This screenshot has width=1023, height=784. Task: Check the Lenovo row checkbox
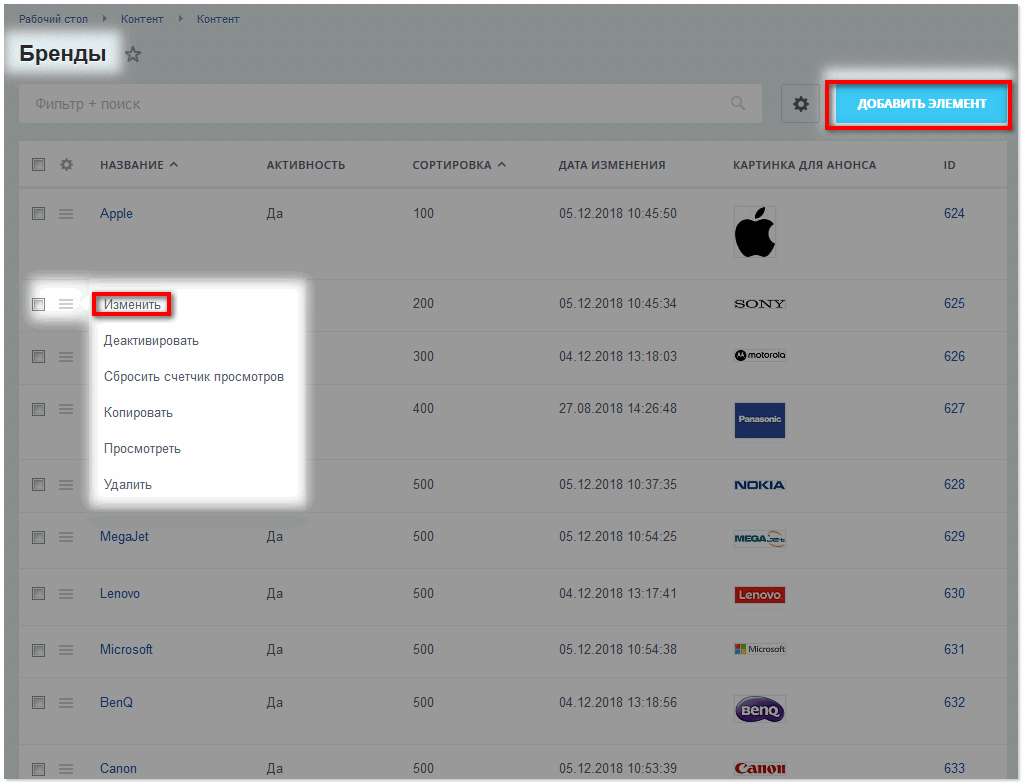pyautogui.click(x=38, y=594)
